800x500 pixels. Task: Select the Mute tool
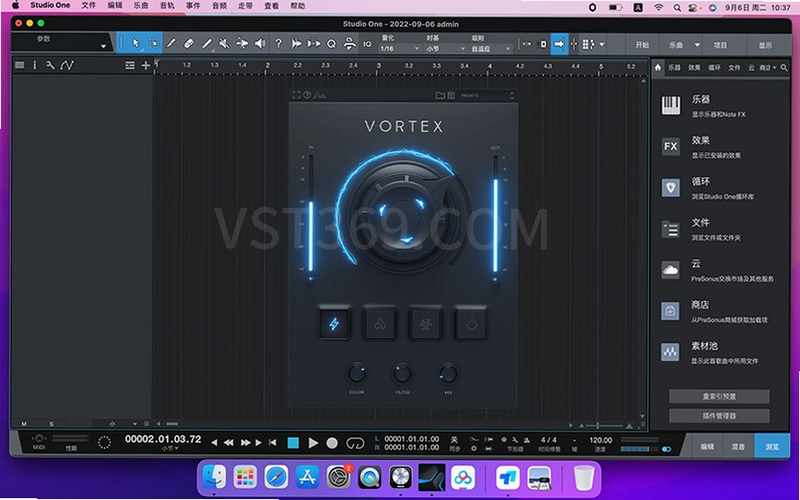pyautogui.click(x=224, y=44)
